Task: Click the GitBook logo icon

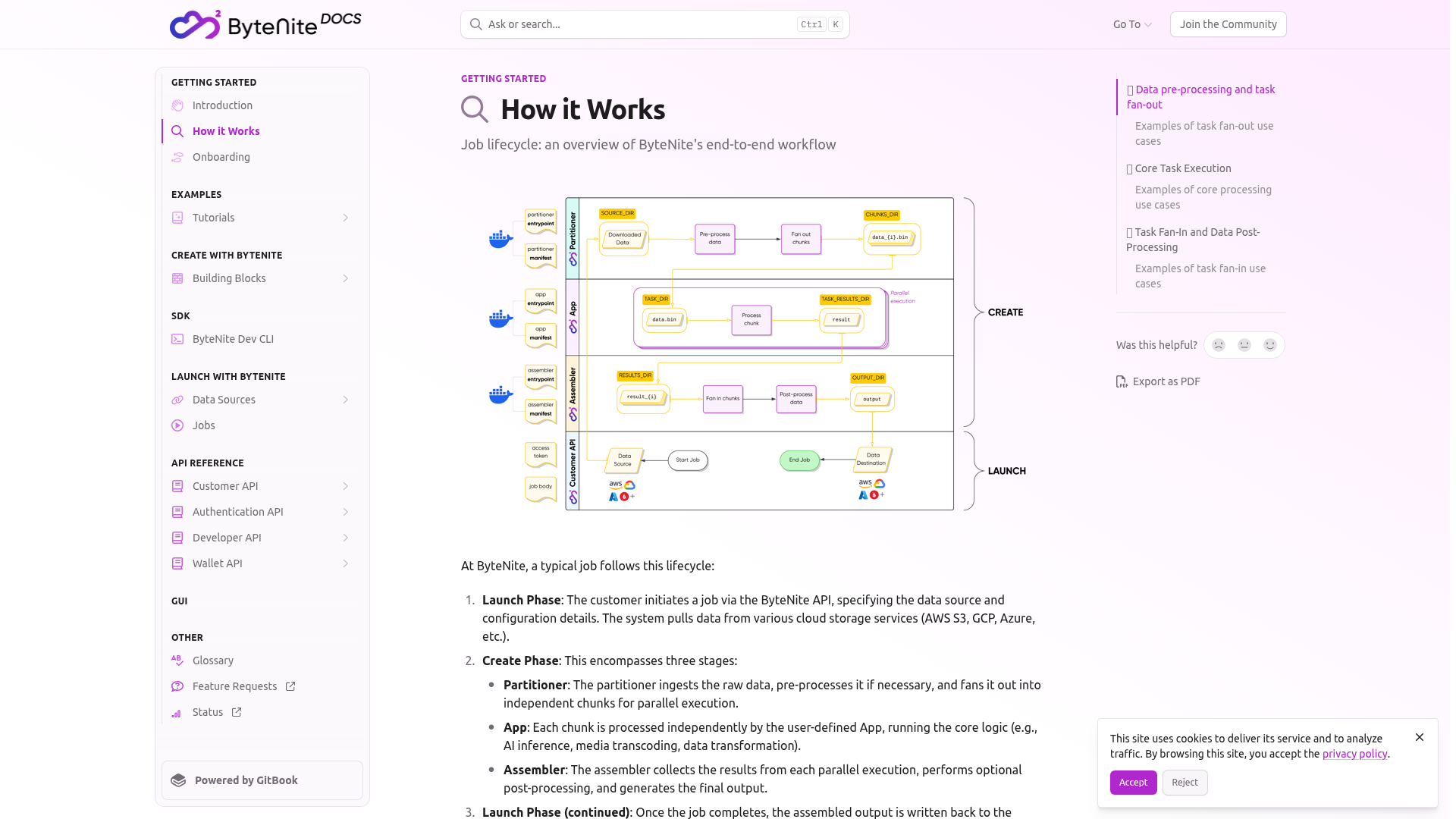Action: click(178, 780)
